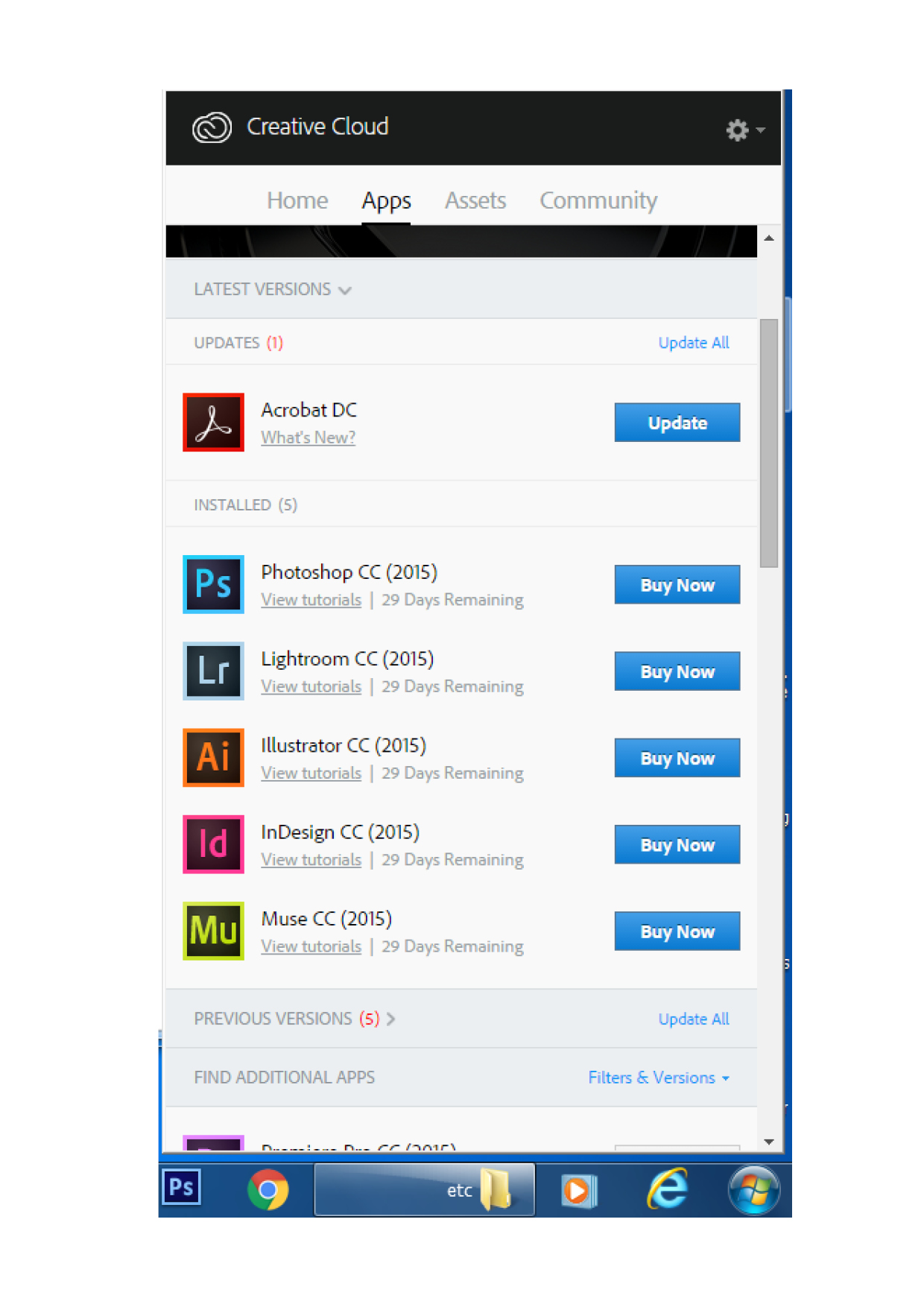This screenshot has height=1307, width=924.
Task: Click Buy Now for Lightroom CC
Action: point(677,671)
